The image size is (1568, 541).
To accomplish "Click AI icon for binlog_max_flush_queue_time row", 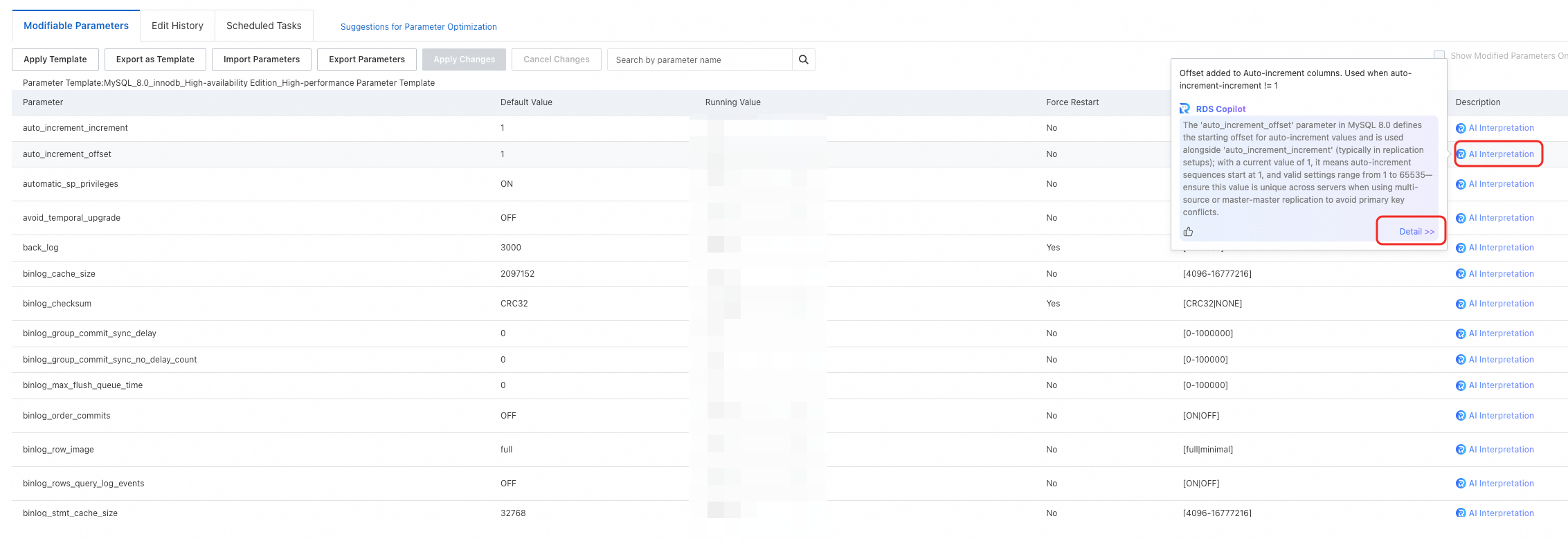I will (1461, 385).
